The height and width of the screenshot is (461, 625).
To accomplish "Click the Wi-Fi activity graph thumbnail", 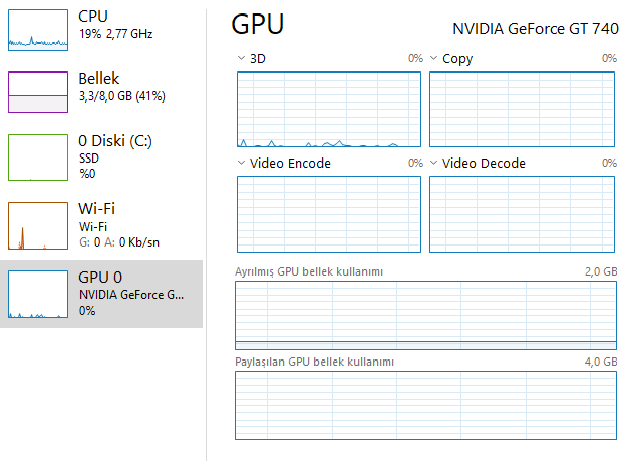I will pyautogui.click(x=37, y=225).
